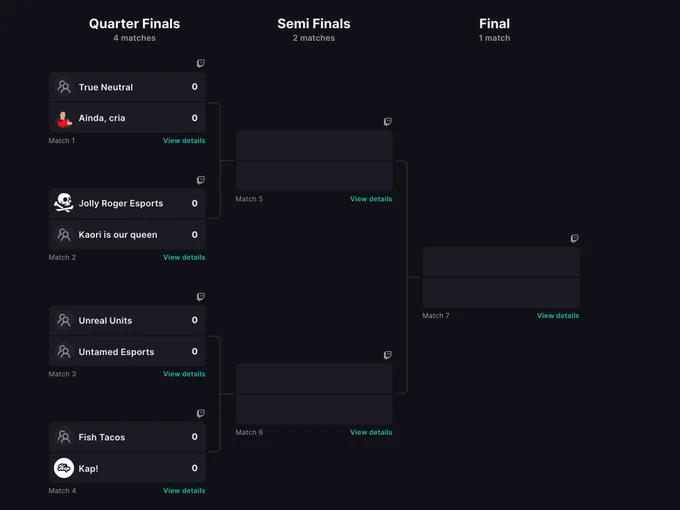The height and width of the screenshot is (510, 680).
Task: View details for Match 3
Action: [x=184, y=374]
